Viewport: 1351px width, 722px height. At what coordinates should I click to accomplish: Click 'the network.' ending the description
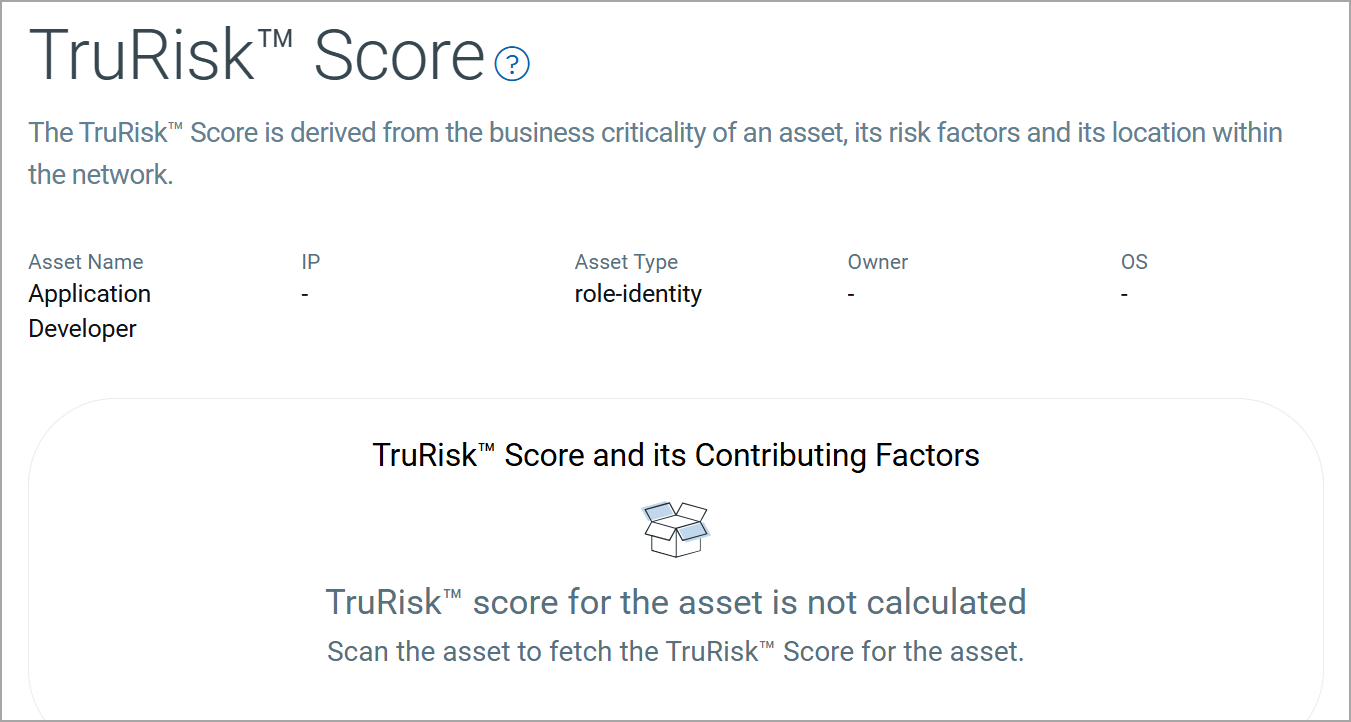100,174
